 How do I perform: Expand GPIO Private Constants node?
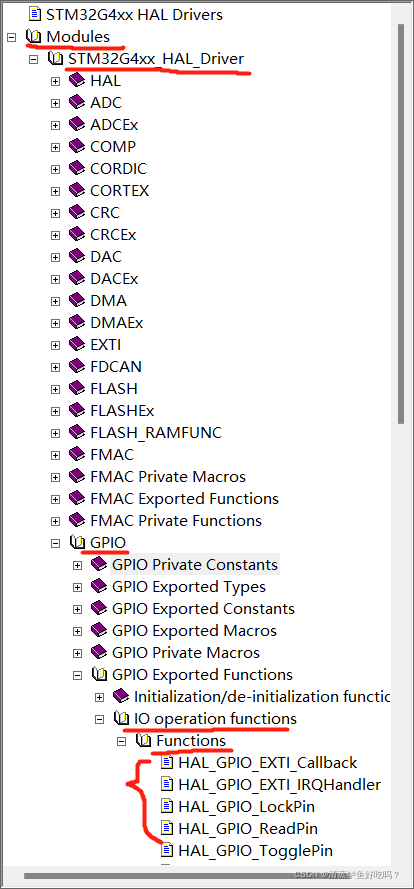click(x=77, y=565)
